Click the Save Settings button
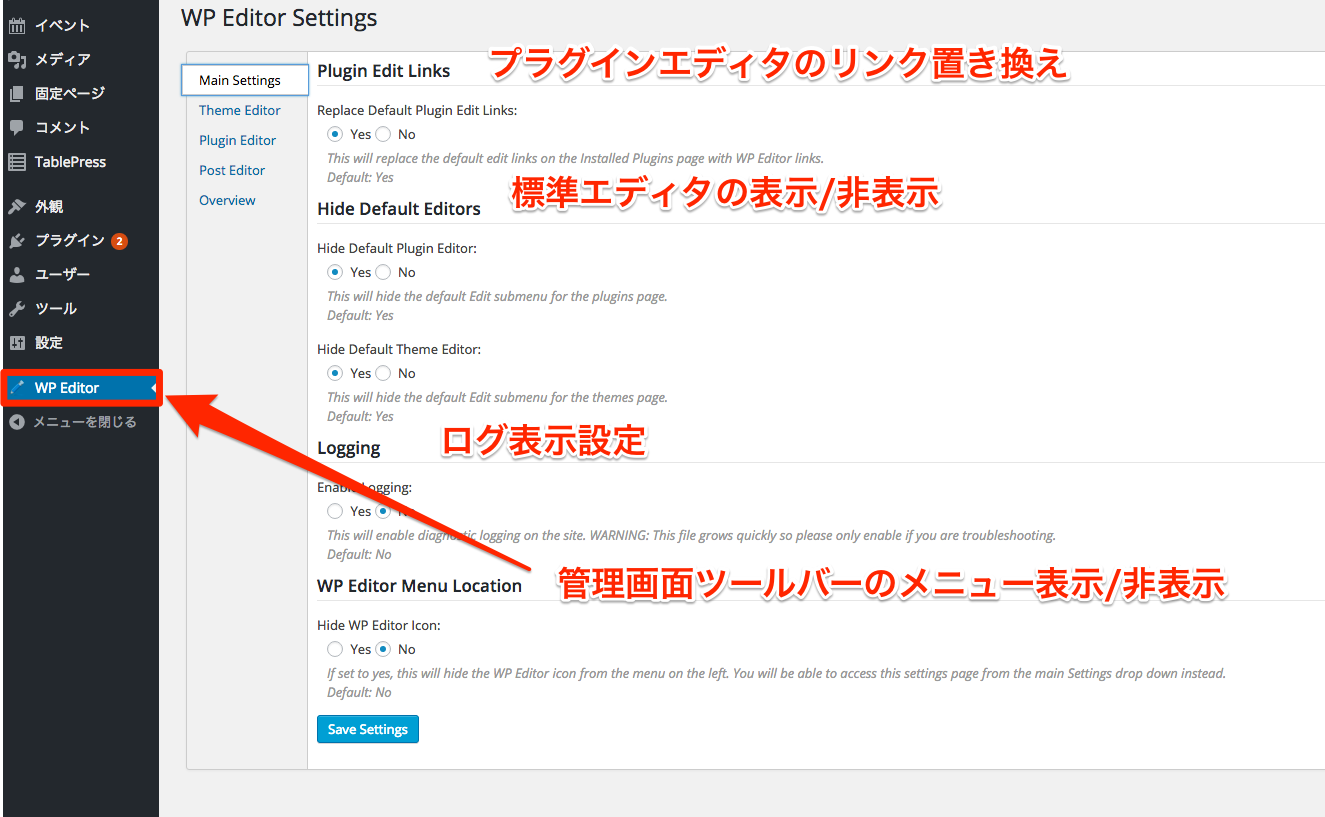This screenshot has height=817, width=1325. [x=368, y=729]
